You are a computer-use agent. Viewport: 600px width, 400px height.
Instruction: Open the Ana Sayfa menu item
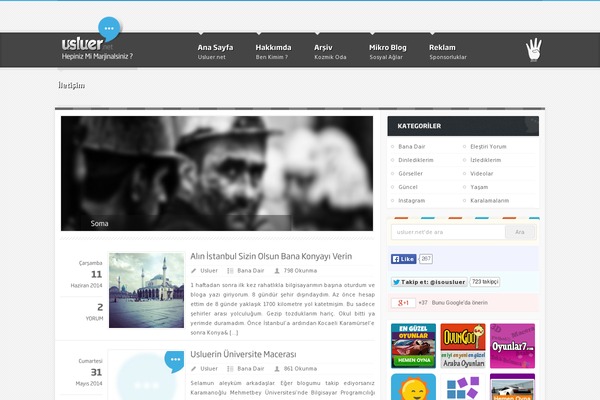(215, 51)
